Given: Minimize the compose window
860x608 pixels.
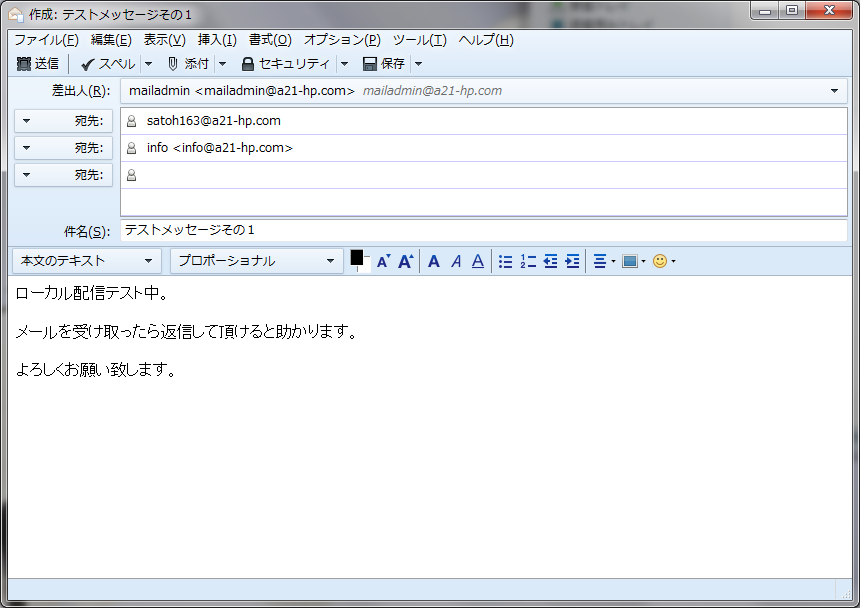Looking at the screenshot, I should click(765, 10).
